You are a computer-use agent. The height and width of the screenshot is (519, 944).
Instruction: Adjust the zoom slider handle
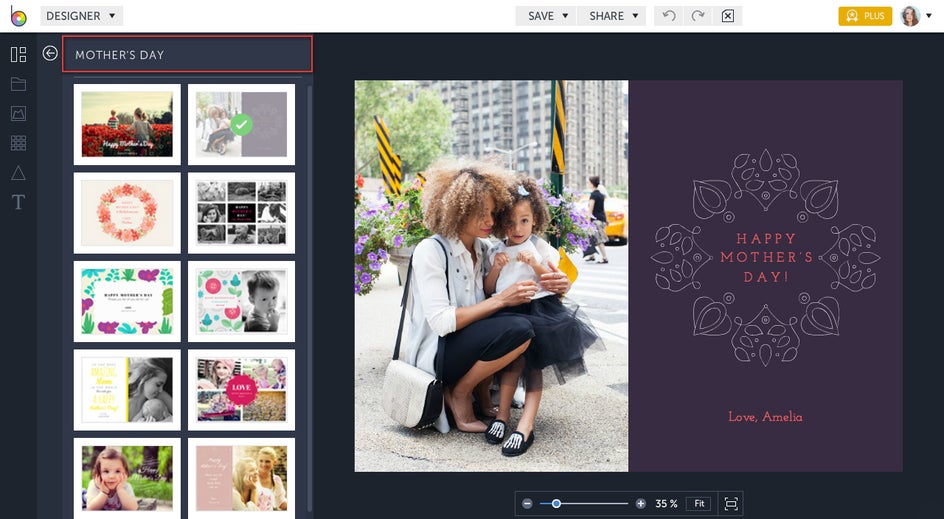pyautogui.click(x=556, y=503)
